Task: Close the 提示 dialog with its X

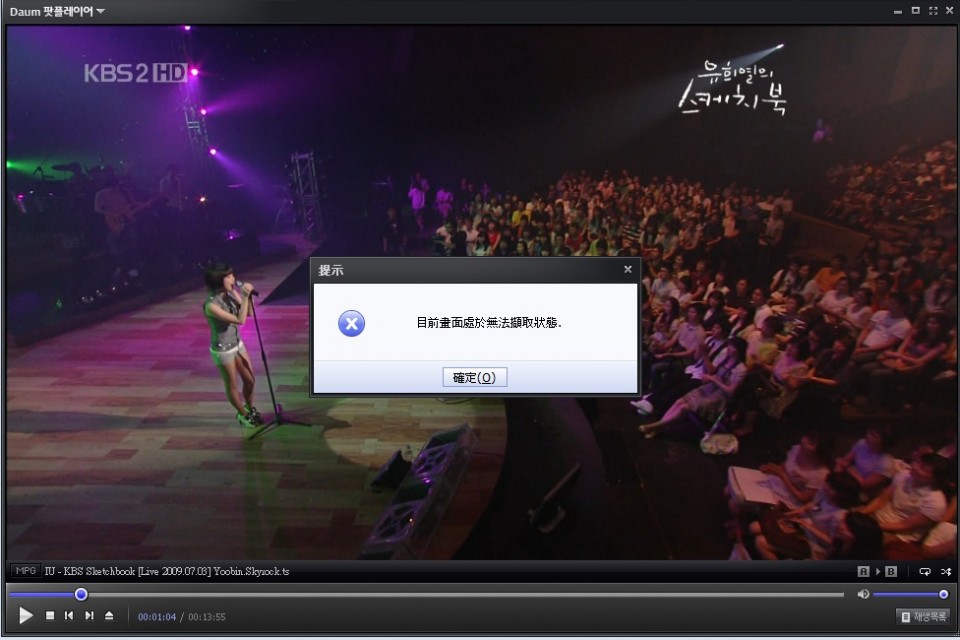Action: [628, 269]
